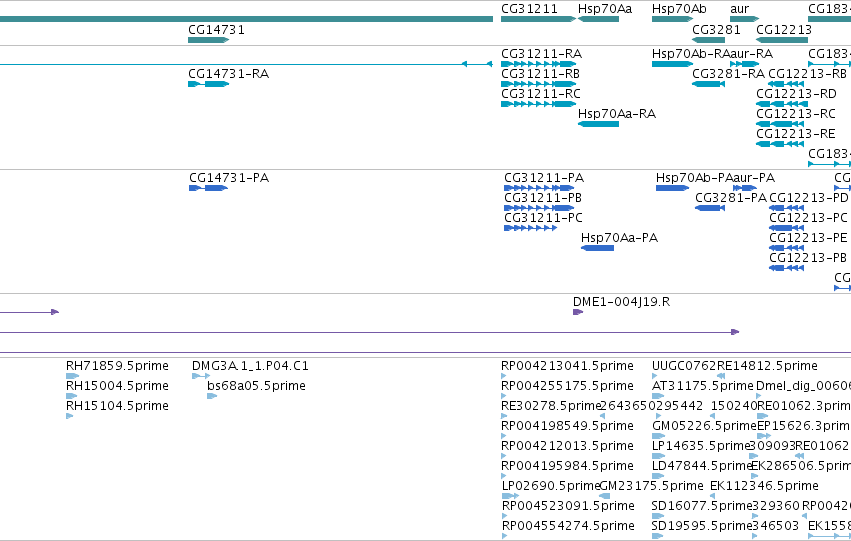Click transcript CG12213-RC

(780, 124)
